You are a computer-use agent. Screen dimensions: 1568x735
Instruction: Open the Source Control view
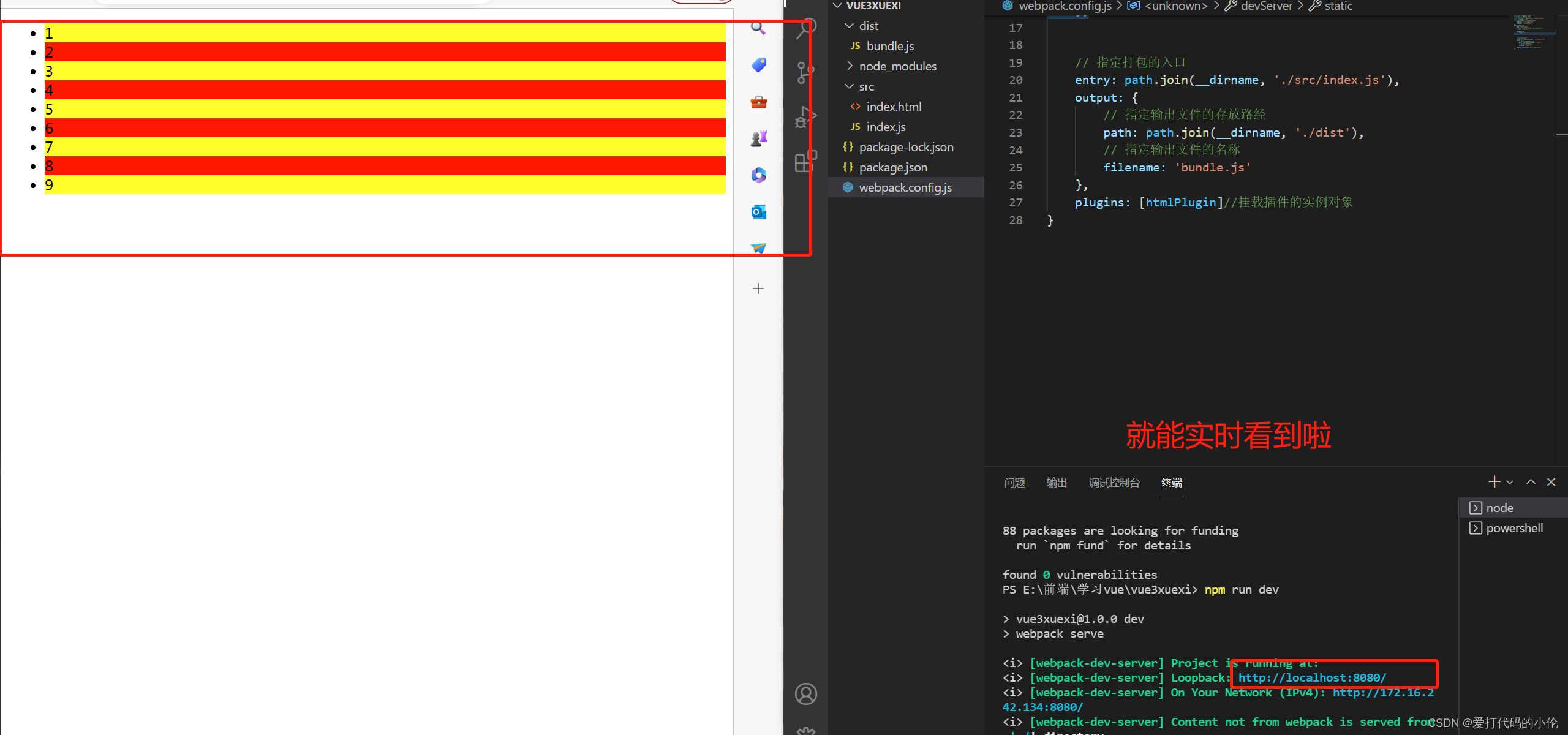coord(805,72)
